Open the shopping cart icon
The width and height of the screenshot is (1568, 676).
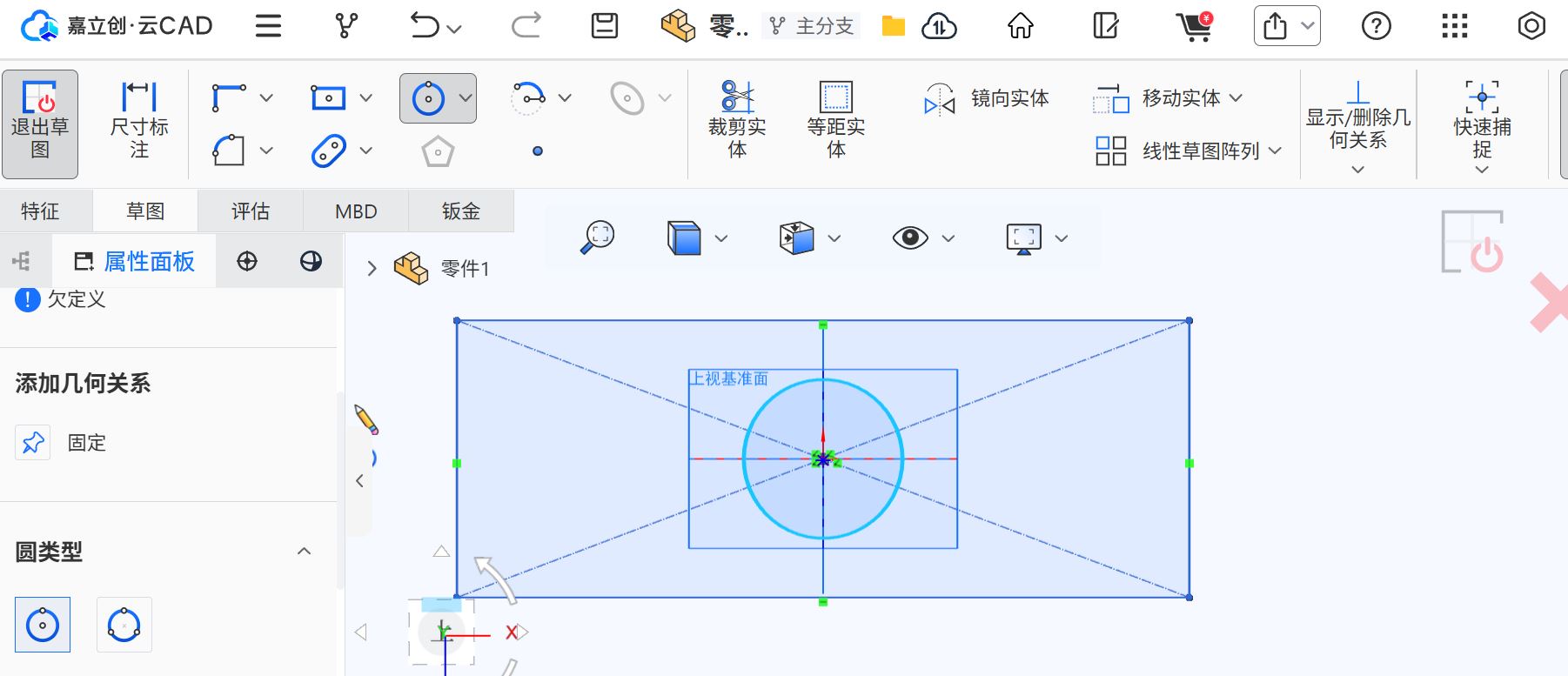(1195, 26)
